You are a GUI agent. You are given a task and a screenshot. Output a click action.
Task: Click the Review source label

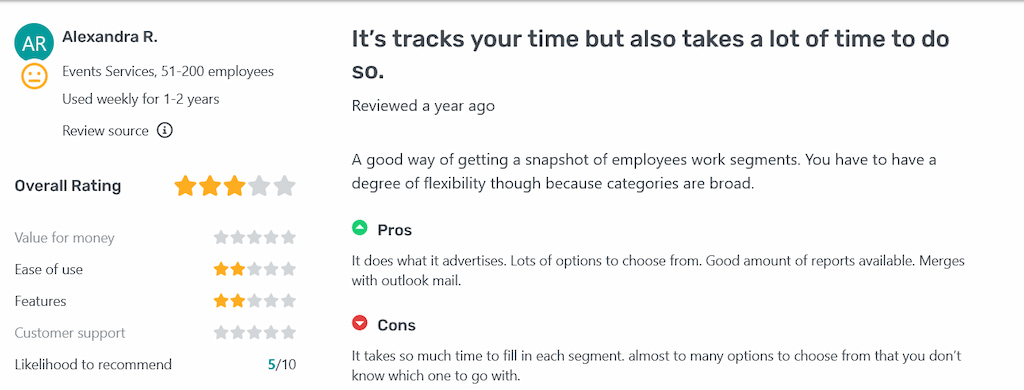click(105, 131)
